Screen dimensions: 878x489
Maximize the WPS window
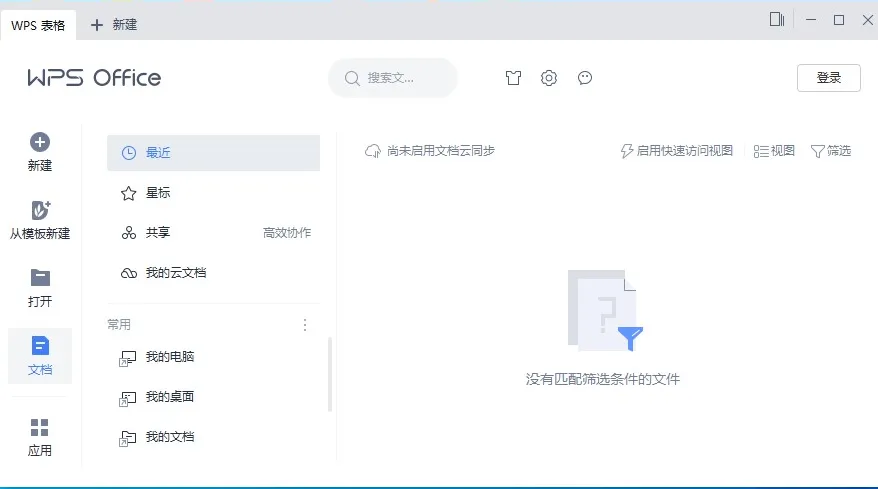click(839, 20)
